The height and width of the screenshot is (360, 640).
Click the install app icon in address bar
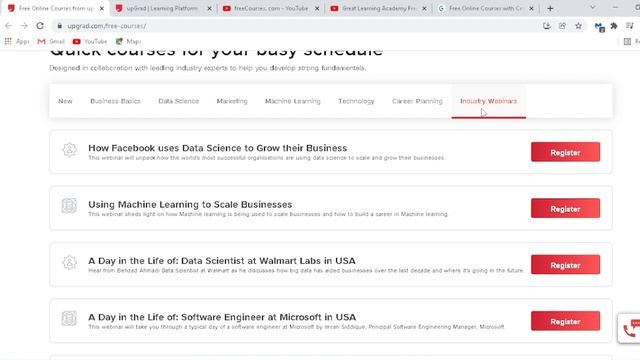pos(547,26)
